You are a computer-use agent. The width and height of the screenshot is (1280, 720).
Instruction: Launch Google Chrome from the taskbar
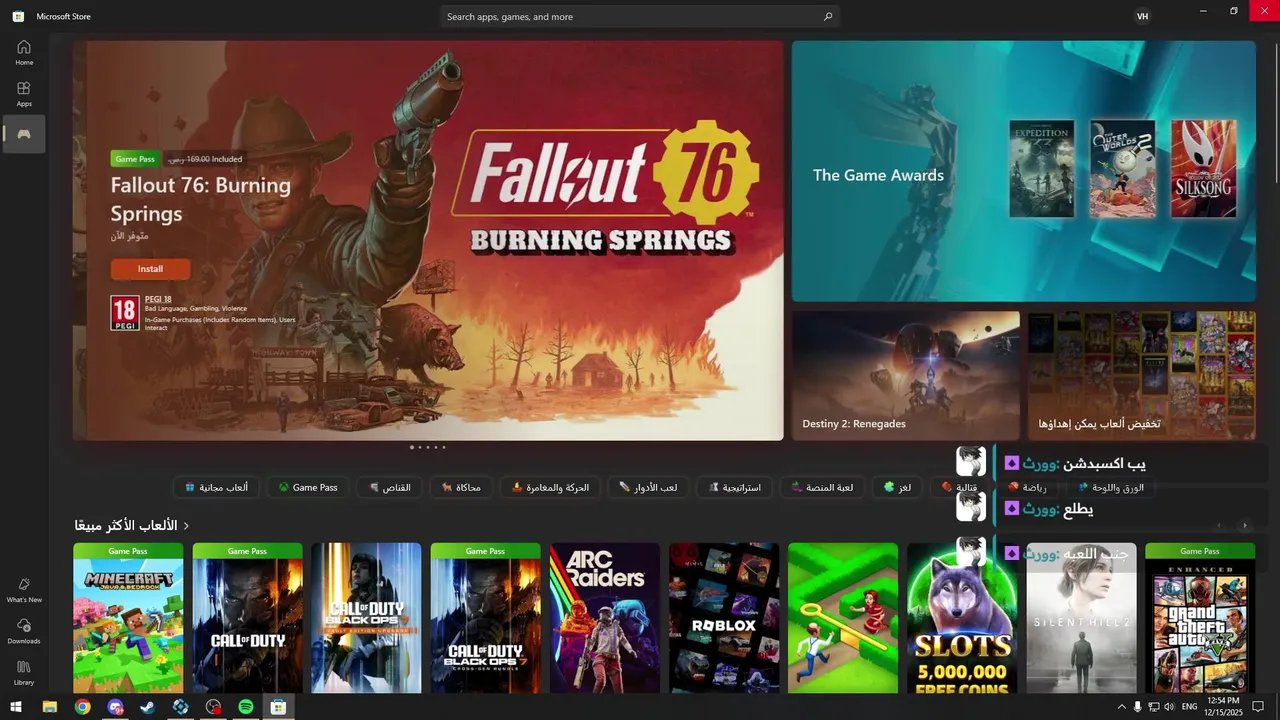pos(82,707)
